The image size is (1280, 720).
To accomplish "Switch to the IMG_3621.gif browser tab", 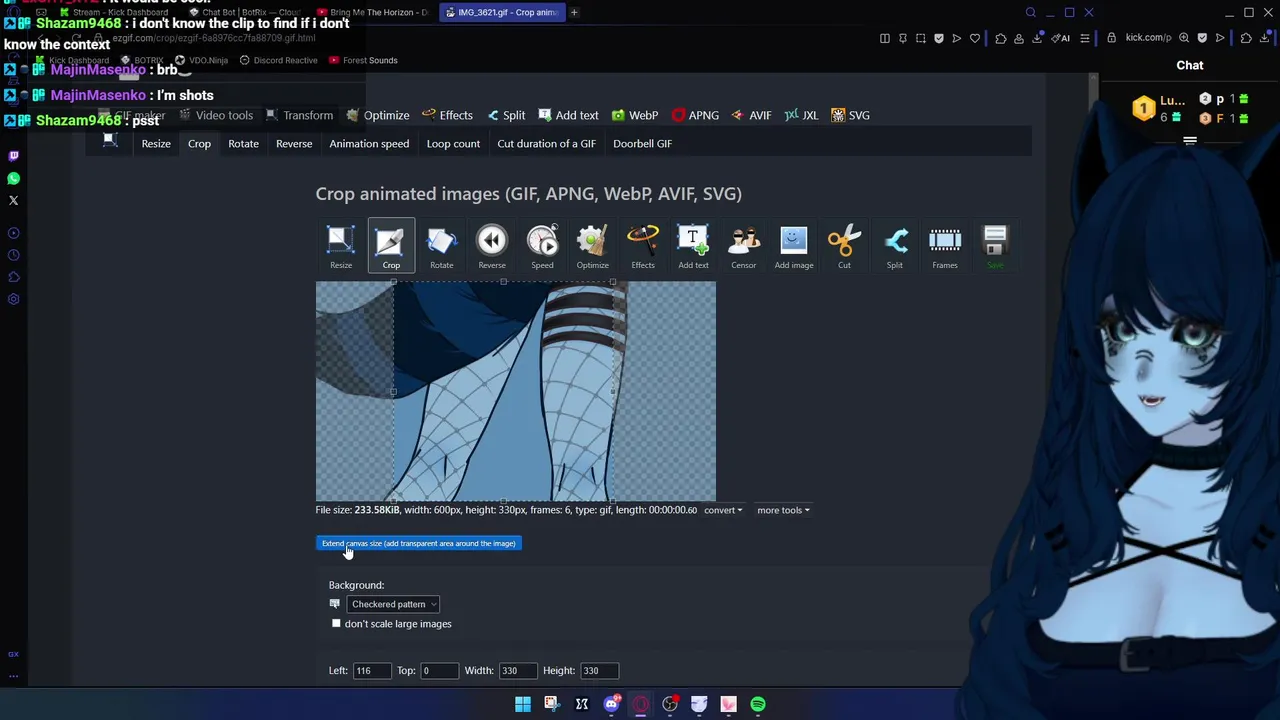I will (x=500, y=12).
